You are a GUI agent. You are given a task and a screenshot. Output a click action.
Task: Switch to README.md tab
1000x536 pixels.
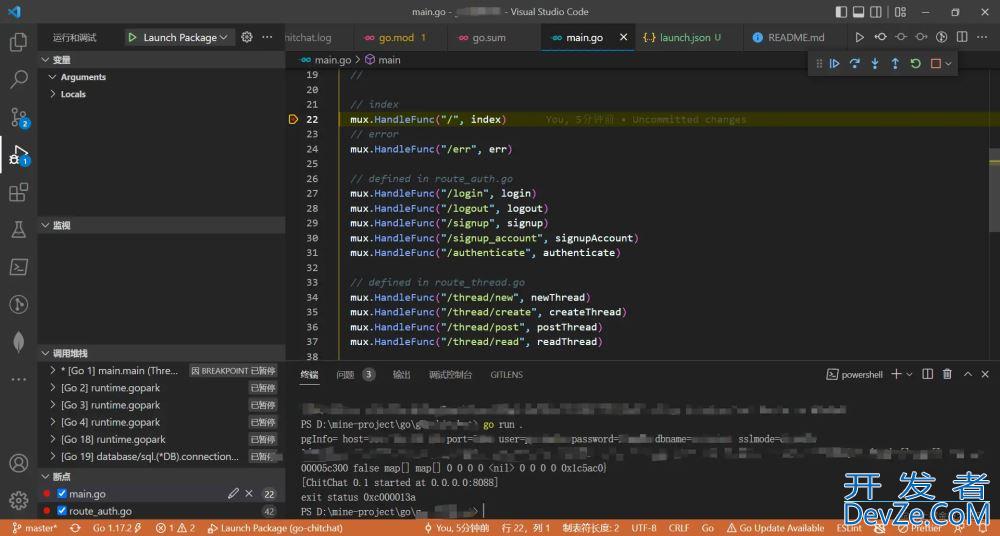(x=796, y=38)
